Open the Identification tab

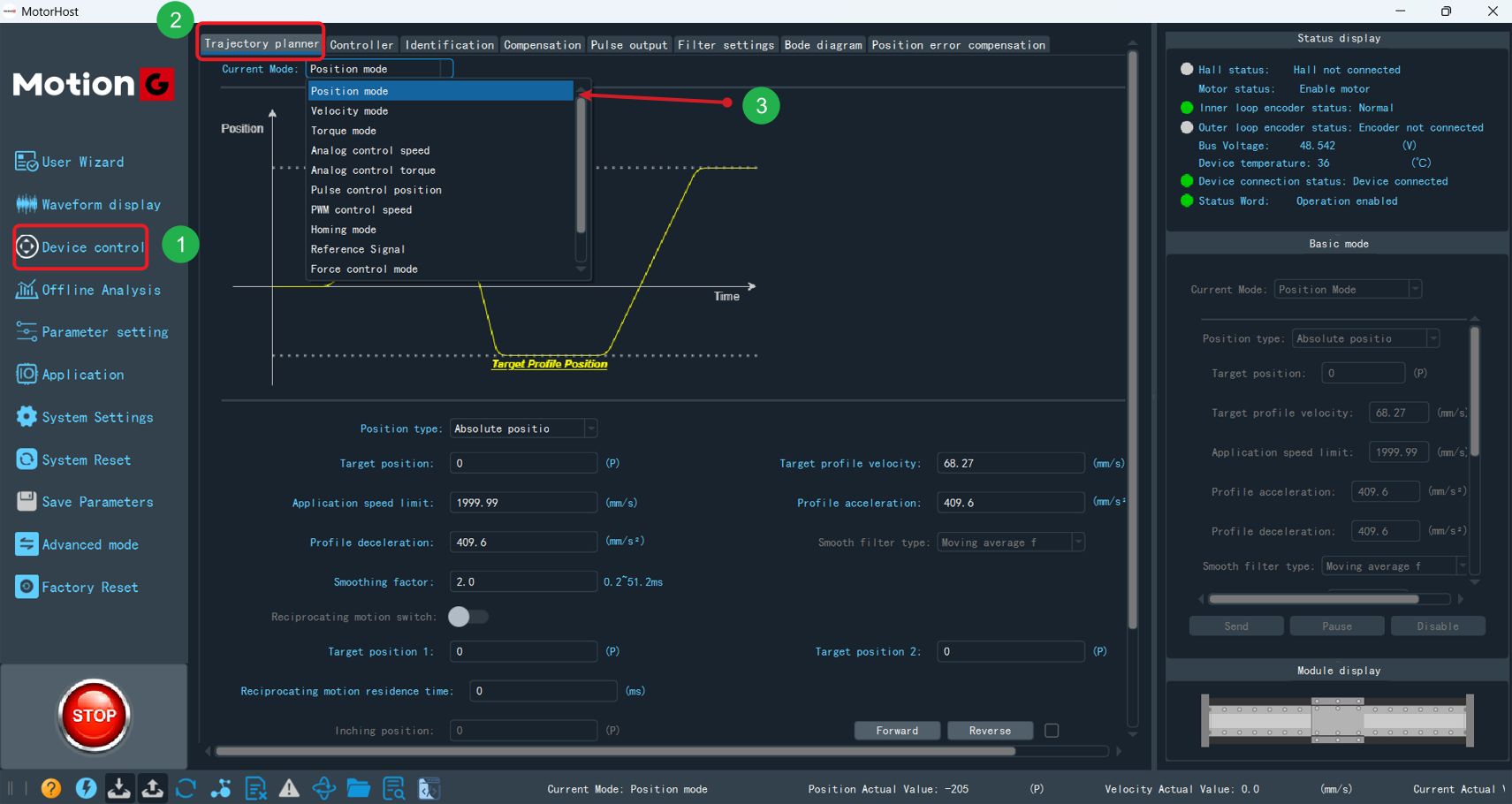click(449, 45)
